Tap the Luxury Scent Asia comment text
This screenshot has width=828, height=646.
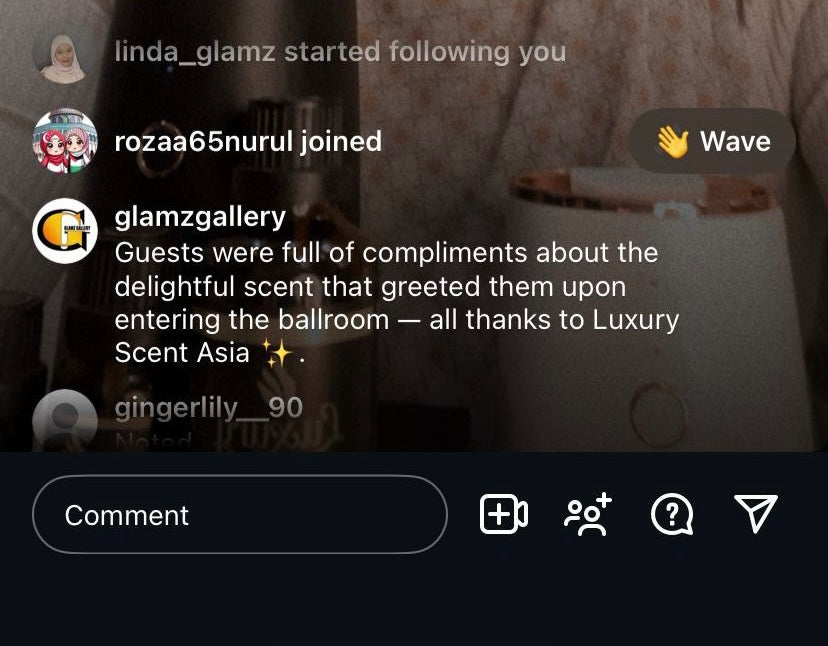pyautogui.click(x=397, y=303)
